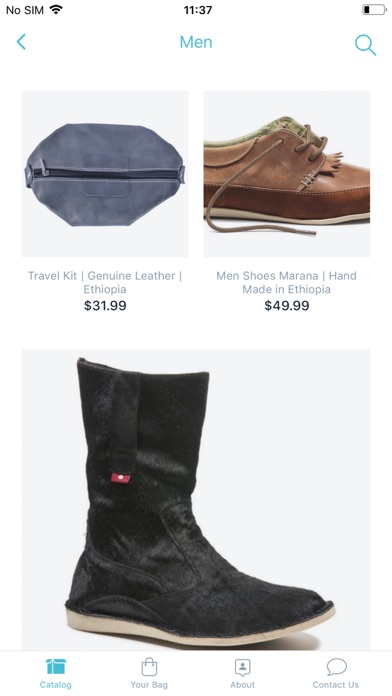The height and width of the screenshot is (696, 392).
Task: Go to Contact Us tab label
Action: pyautogui.click(x=336, y=684)
